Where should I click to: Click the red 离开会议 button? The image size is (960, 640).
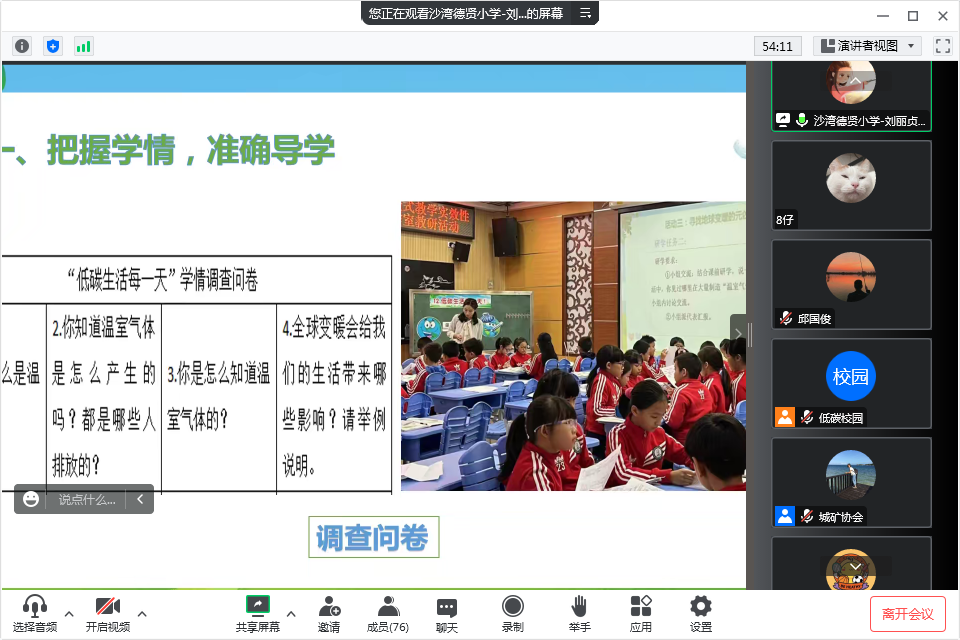pos(907,613)
